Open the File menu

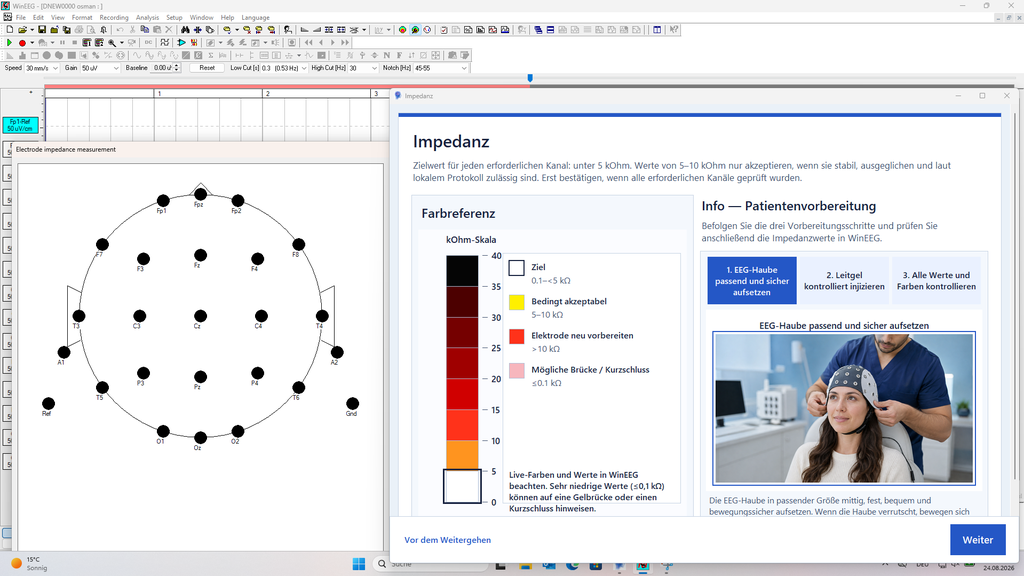coord(20,18)
